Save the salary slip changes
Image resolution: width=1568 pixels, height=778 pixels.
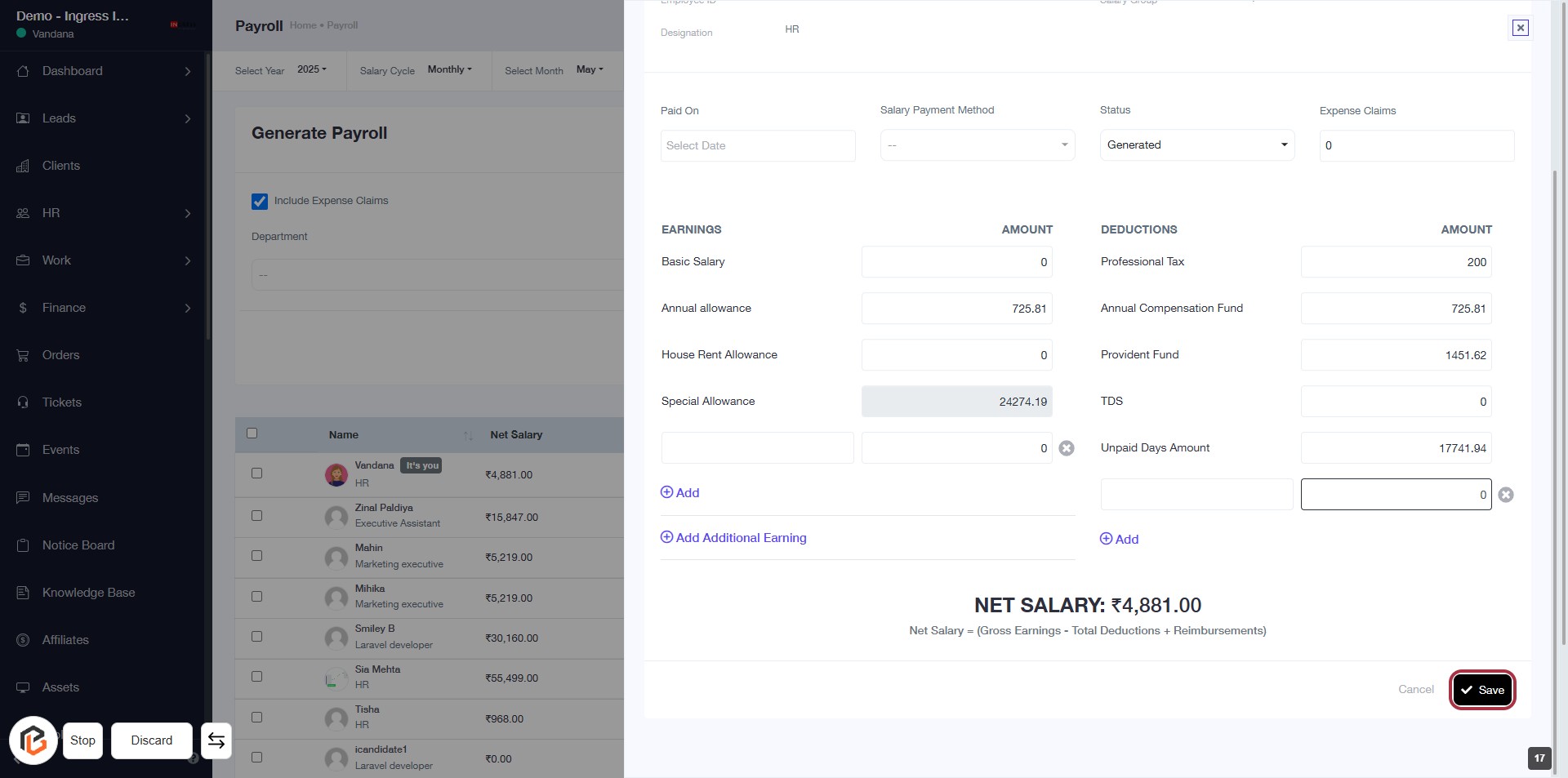click(x=1482, y=690)
